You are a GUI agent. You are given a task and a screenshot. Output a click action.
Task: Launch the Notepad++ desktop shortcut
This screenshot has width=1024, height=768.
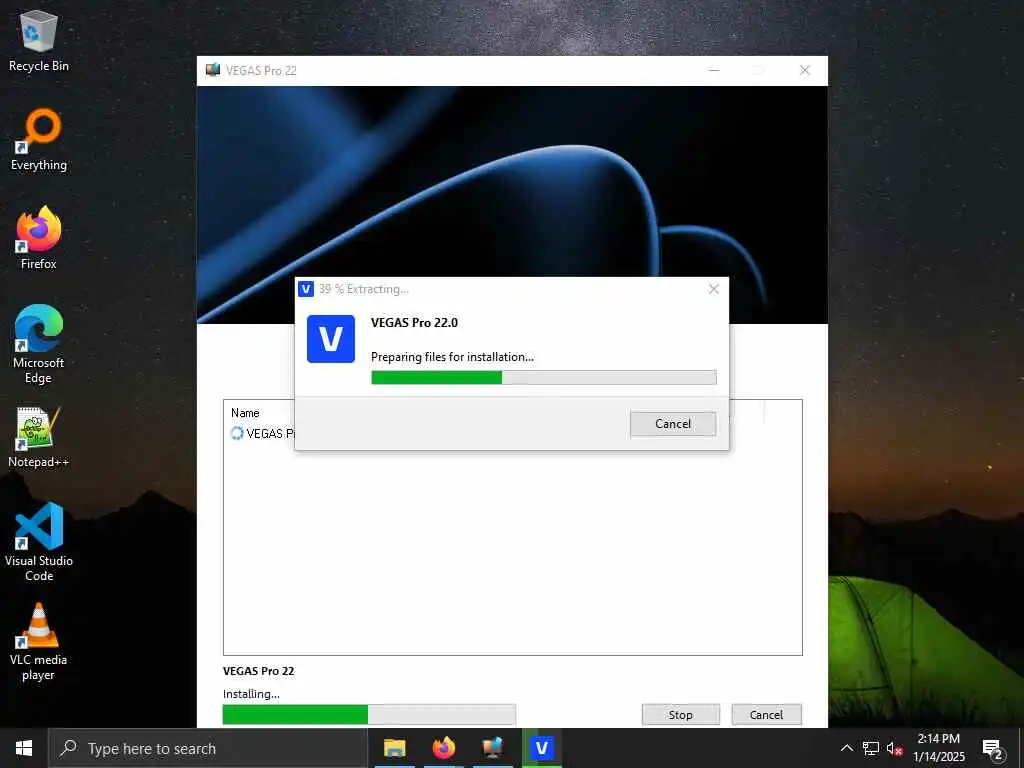pos(39,437)
